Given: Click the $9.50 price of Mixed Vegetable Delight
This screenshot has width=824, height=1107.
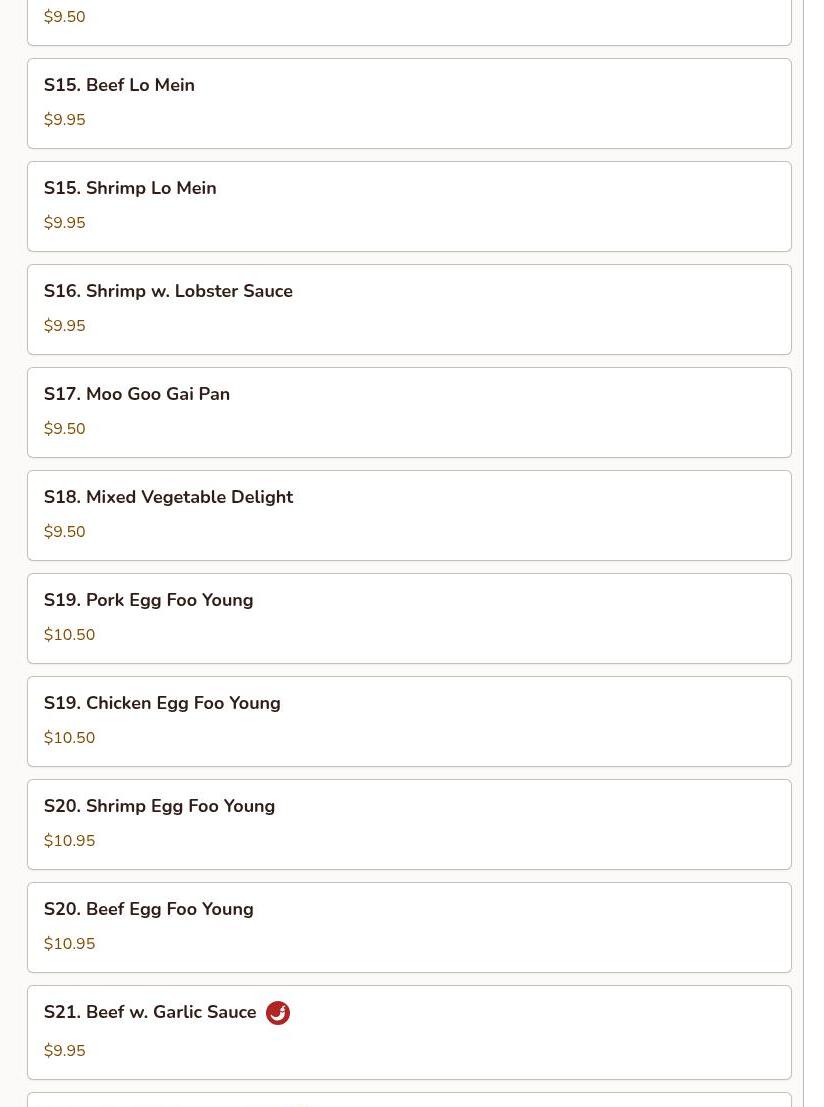Looking at the screenshot, I should pyautogui.click(x=64, y=532).
